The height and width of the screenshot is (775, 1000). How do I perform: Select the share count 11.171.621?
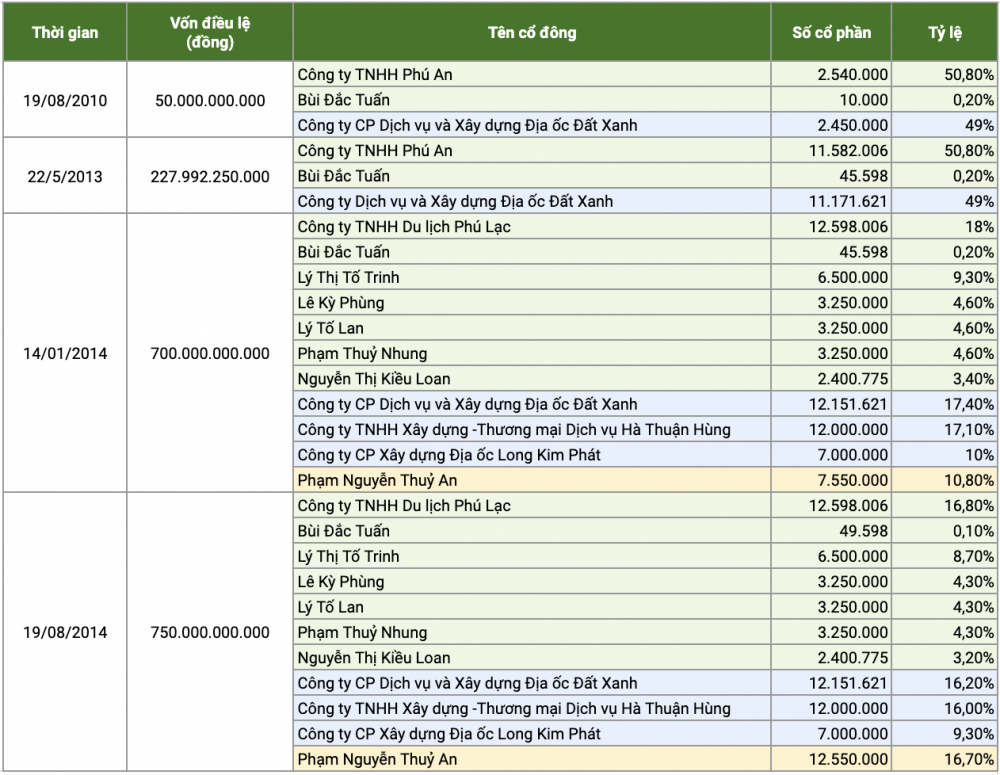point(848,202)
